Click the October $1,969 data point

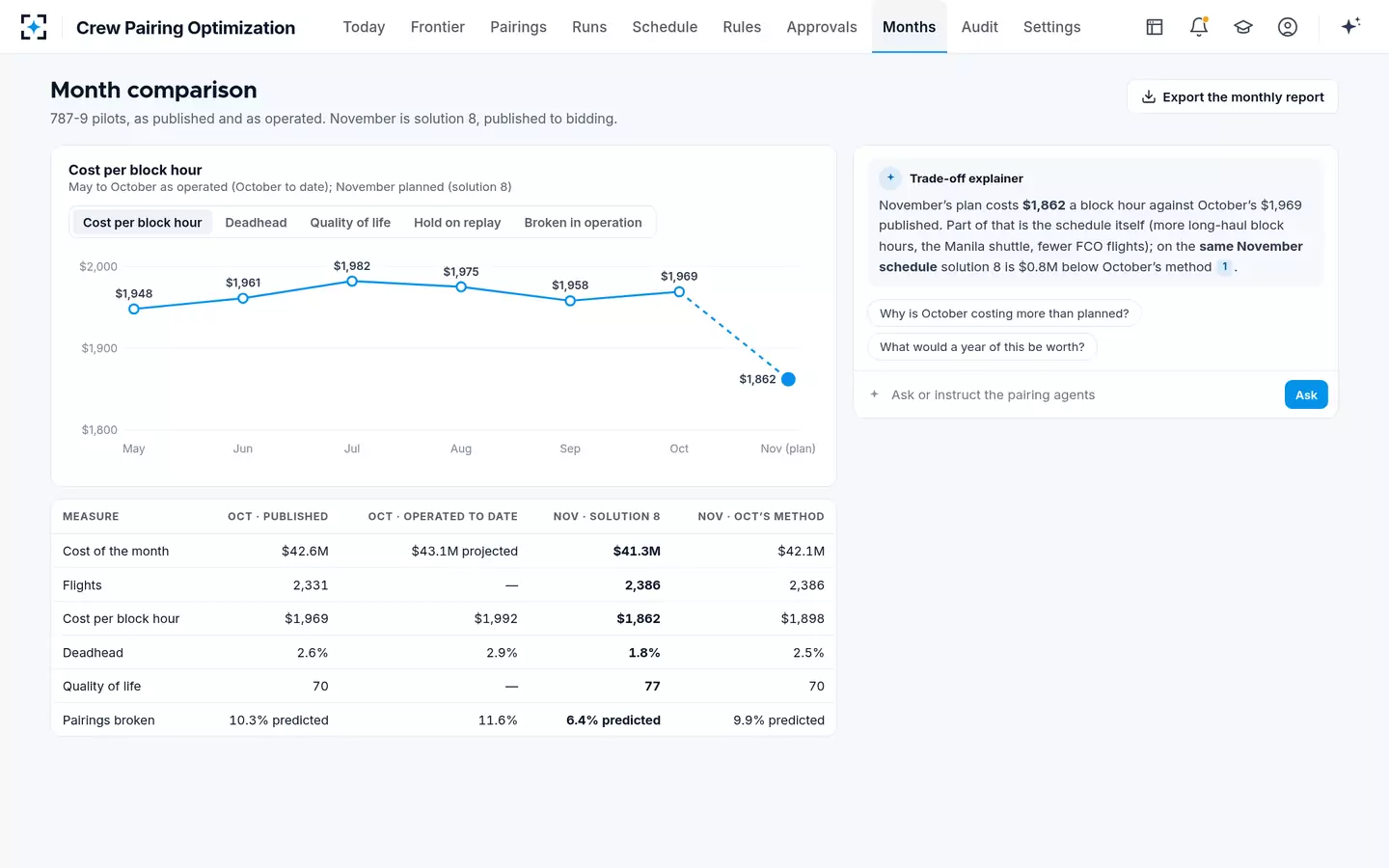(x=679, y=291)
